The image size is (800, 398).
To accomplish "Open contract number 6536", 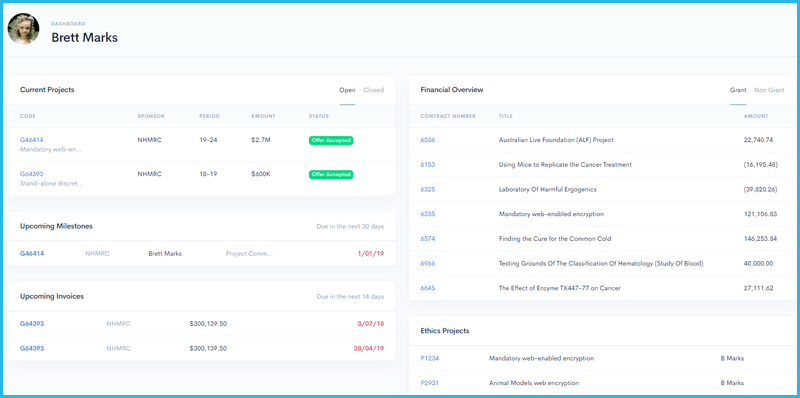I will coord(428,140).
